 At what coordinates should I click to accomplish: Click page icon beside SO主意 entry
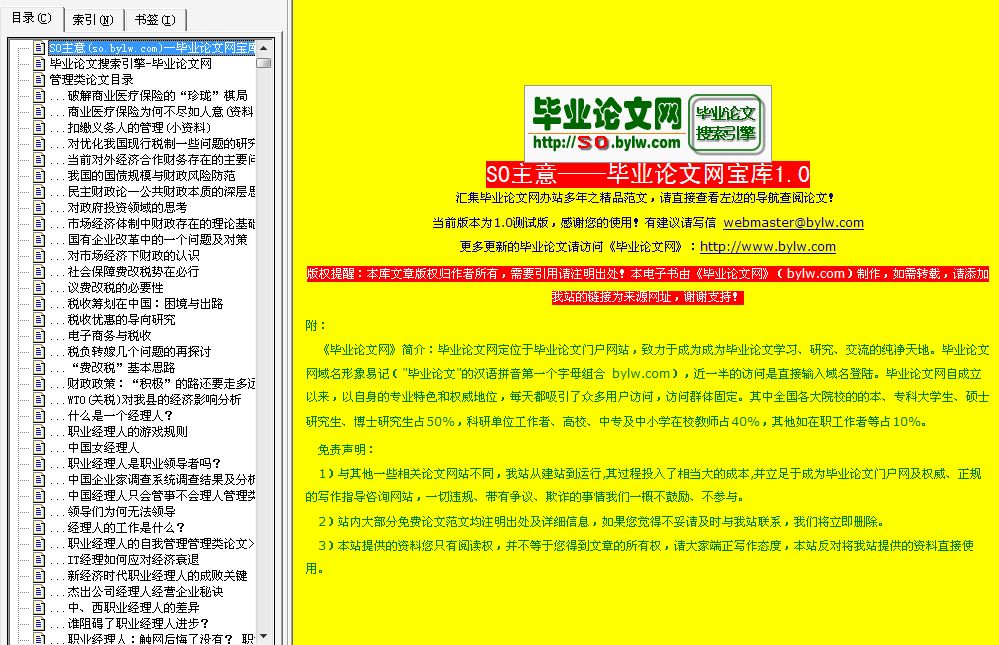40,48
